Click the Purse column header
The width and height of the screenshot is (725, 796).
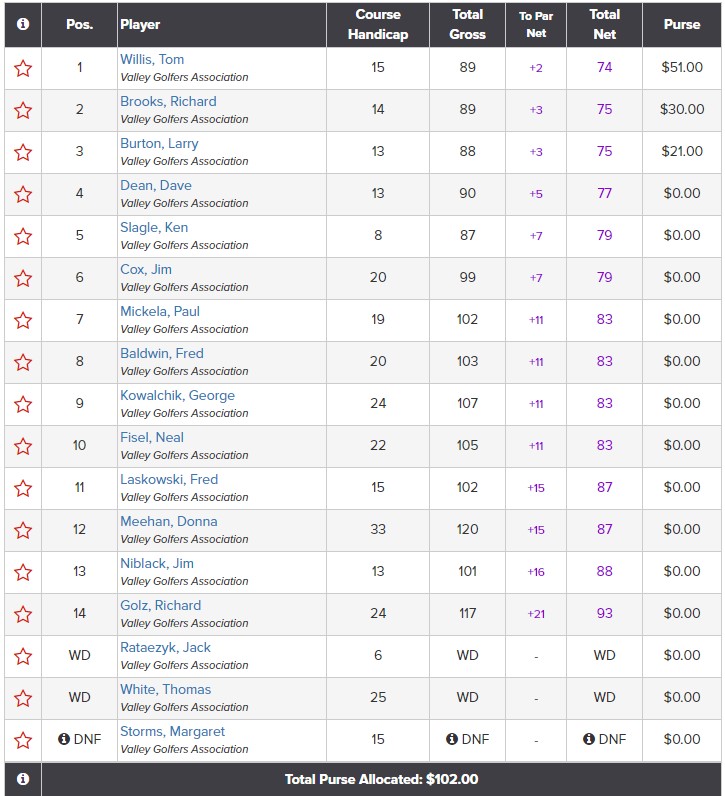(x=682, y=24)
